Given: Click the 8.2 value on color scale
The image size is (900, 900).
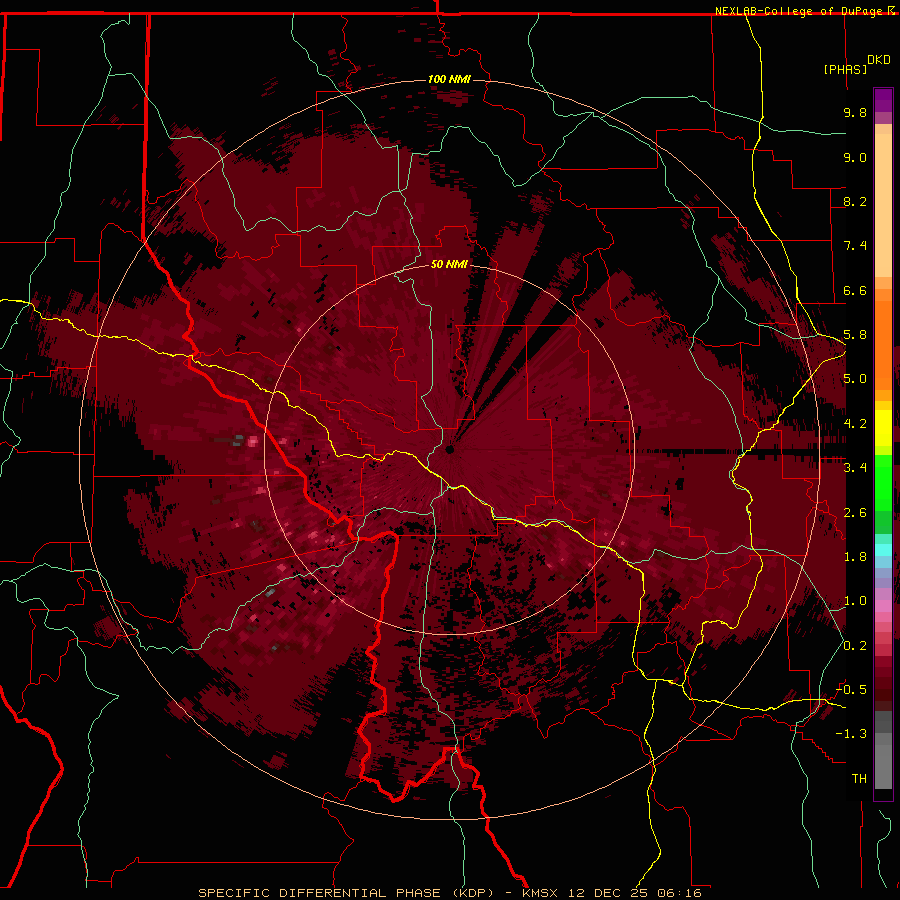Looking at the screenshot, I should click(855, 201).
